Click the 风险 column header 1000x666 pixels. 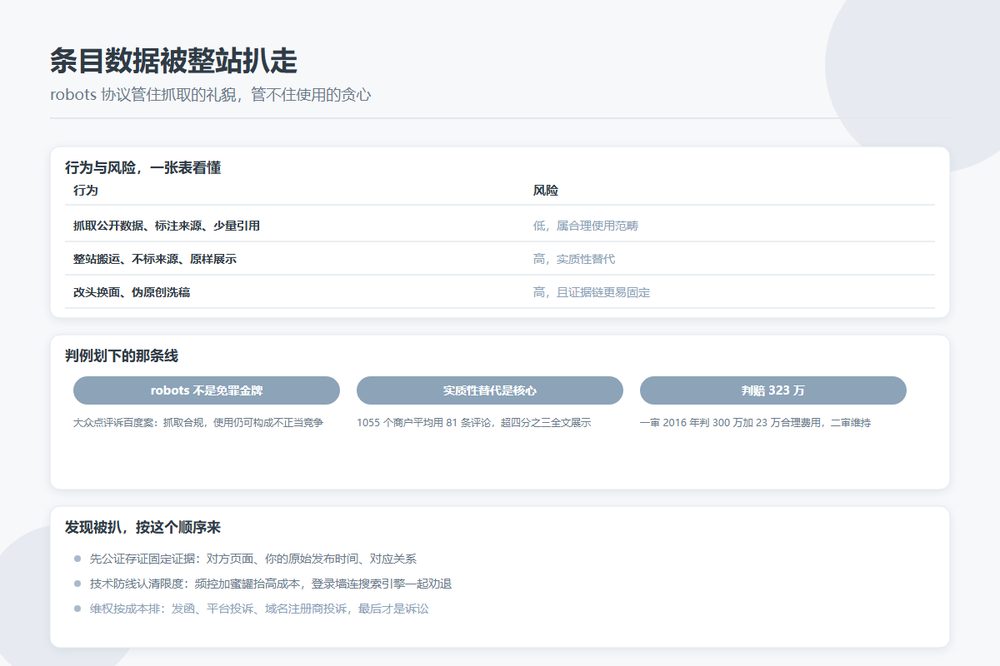[x=545, y=190]
